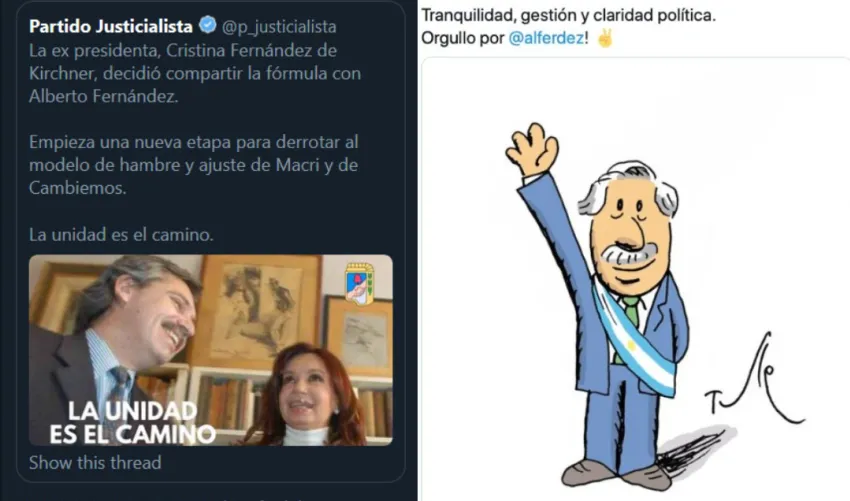Click the red-haired woman in the photo
The image size is (850, 501).
[306, 395]
